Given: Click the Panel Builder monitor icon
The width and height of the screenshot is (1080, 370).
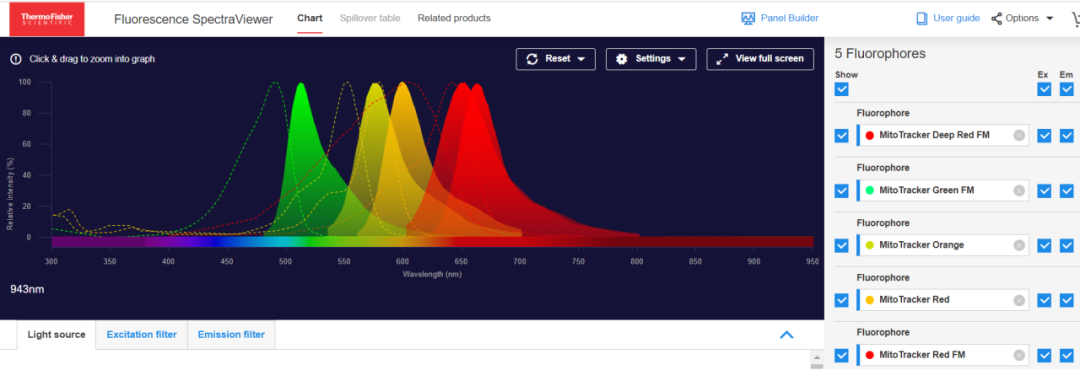Looking at the screenshot, I should pos(748,19).
